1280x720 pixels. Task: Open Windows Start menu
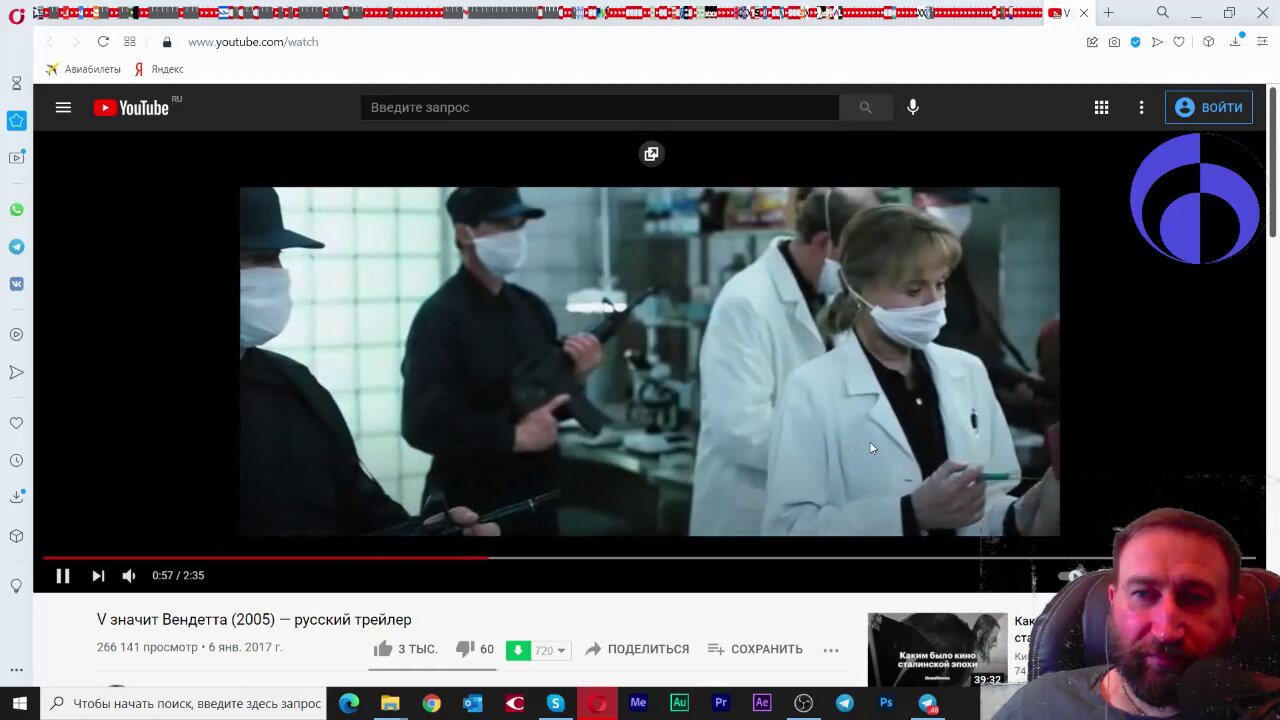(19, 703)
